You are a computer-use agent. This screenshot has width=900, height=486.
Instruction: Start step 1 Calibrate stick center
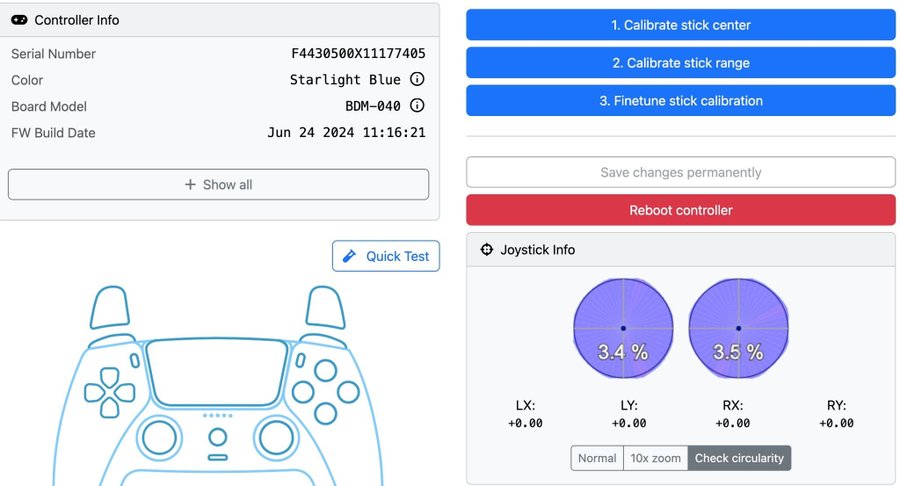(x=680, y=25)
